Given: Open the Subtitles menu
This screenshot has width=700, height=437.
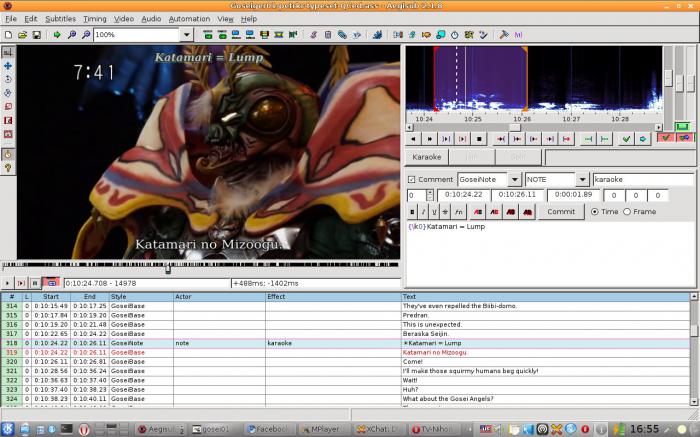Looking at the screenshot, I should point(60,19).
